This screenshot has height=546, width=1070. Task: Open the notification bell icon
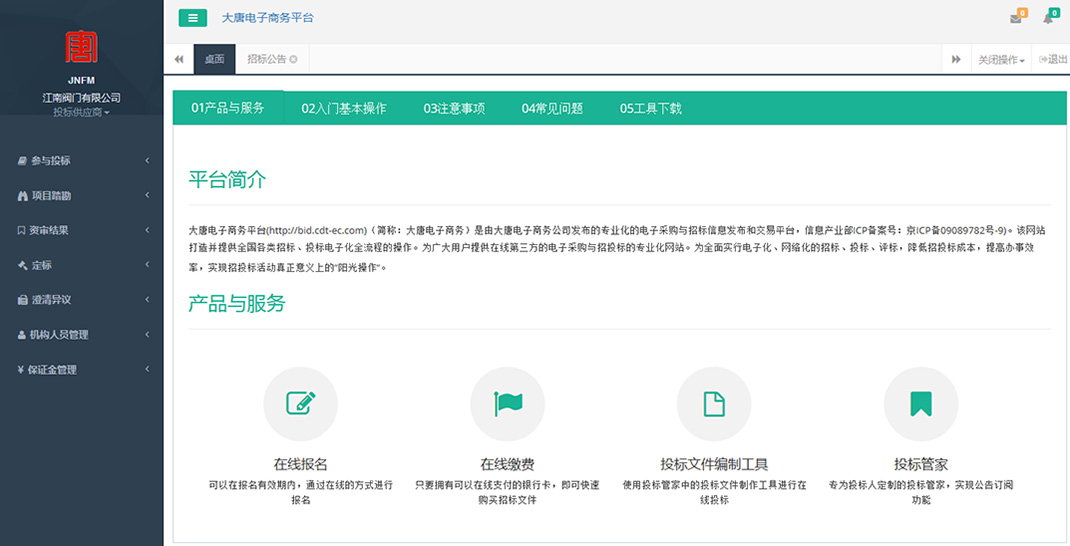1049,18
